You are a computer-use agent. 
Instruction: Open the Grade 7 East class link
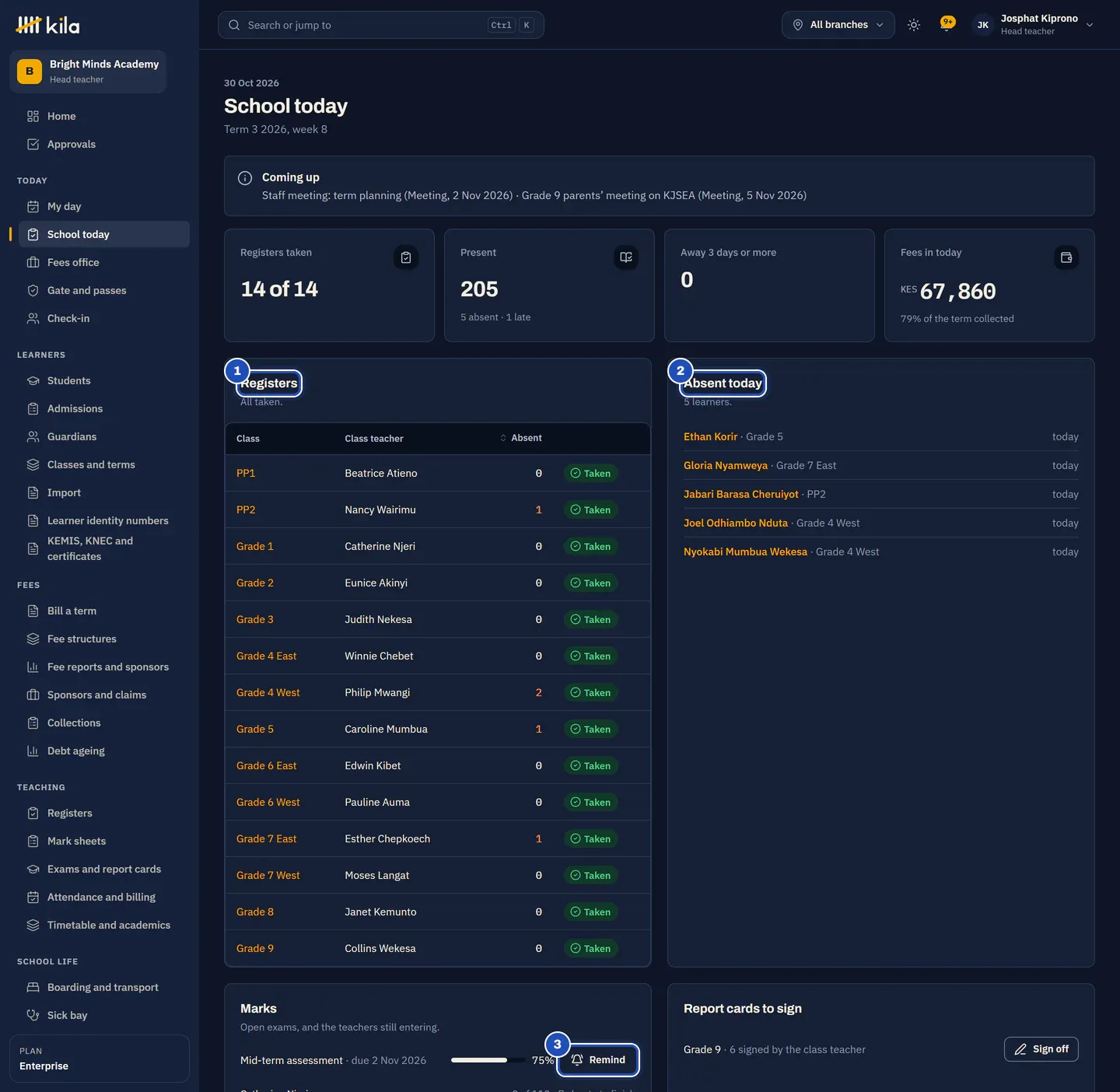267,838
